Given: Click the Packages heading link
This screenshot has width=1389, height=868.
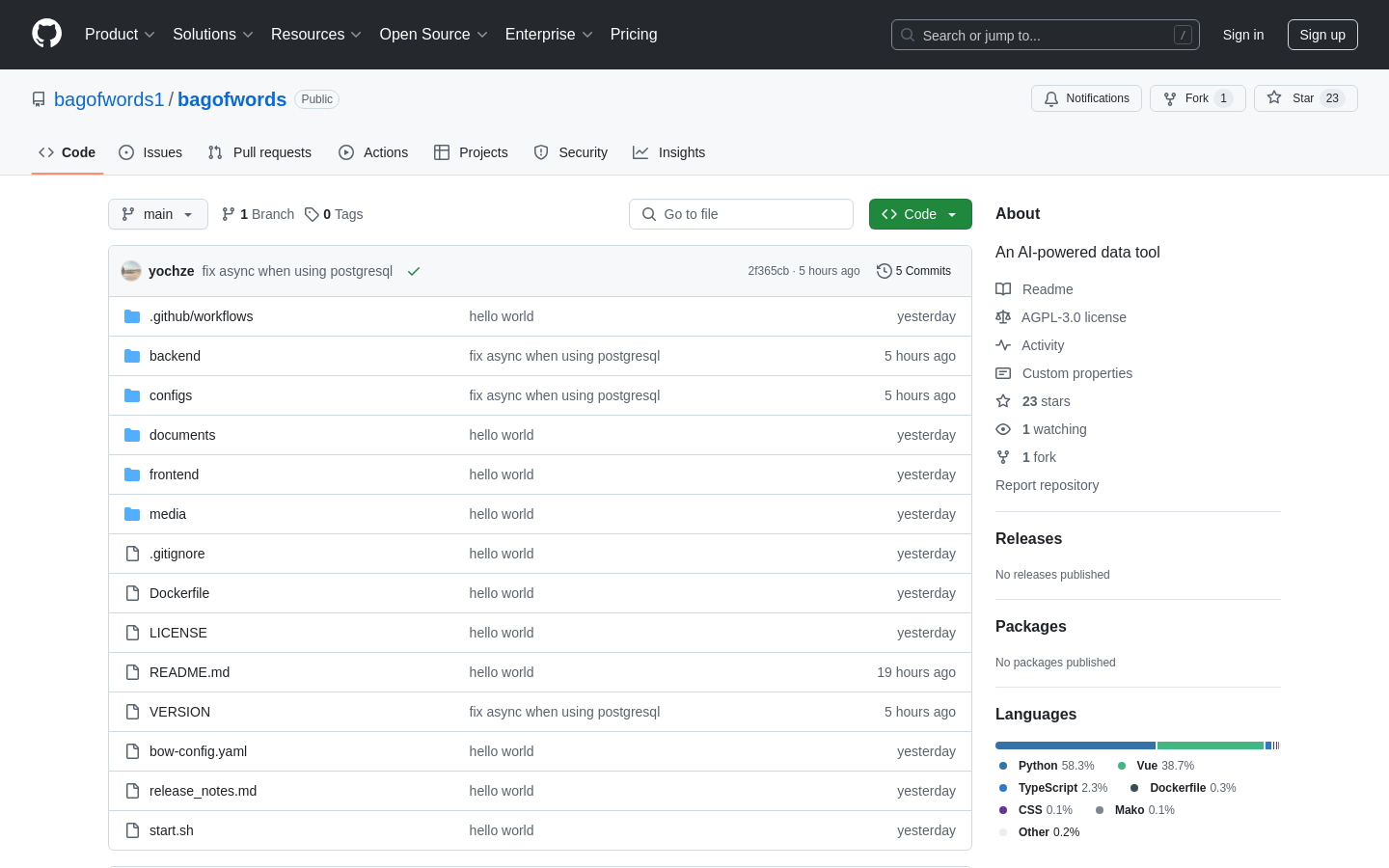Looking at the screenshot, I should 1031,627.
